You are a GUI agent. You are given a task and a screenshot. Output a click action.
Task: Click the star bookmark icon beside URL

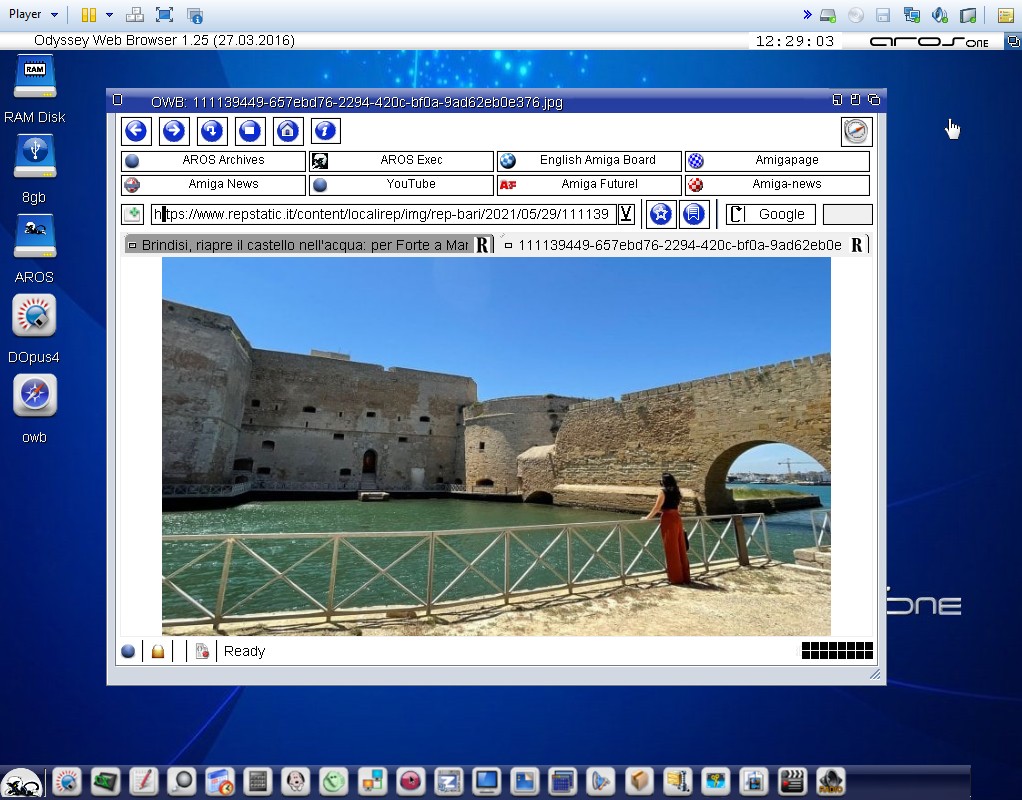click(x=660, y=214)
